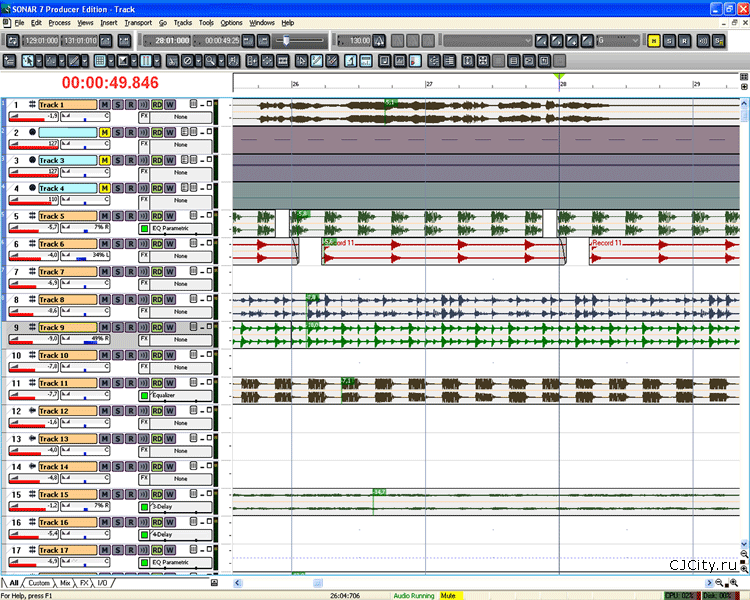750x600 pixels.
Task: Select the Track 17 name label
Action: [x=67, y=550]
